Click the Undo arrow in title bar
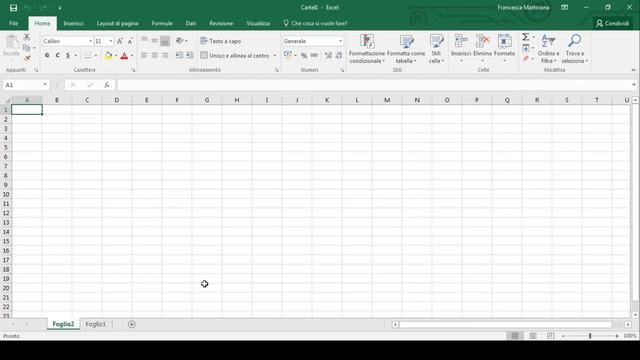The width and height of the screenshot is (640, 360). (27, 8)
